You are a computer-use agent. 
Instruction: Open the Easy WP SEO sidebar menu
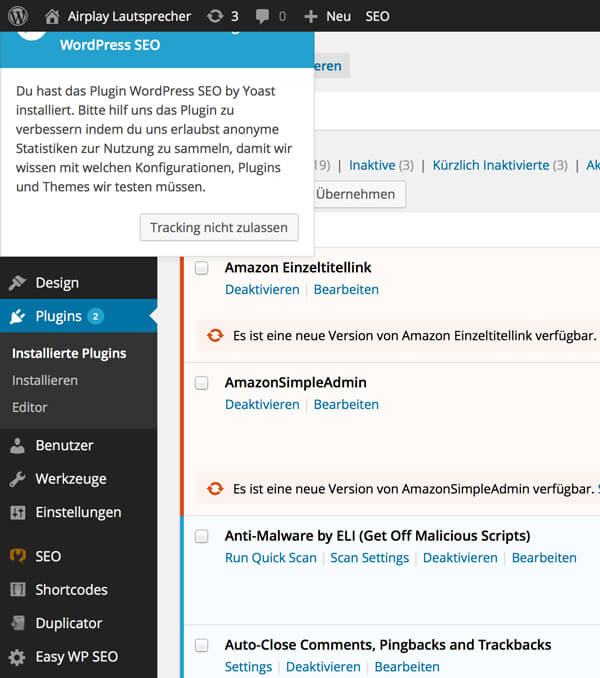tap(79, 657)
